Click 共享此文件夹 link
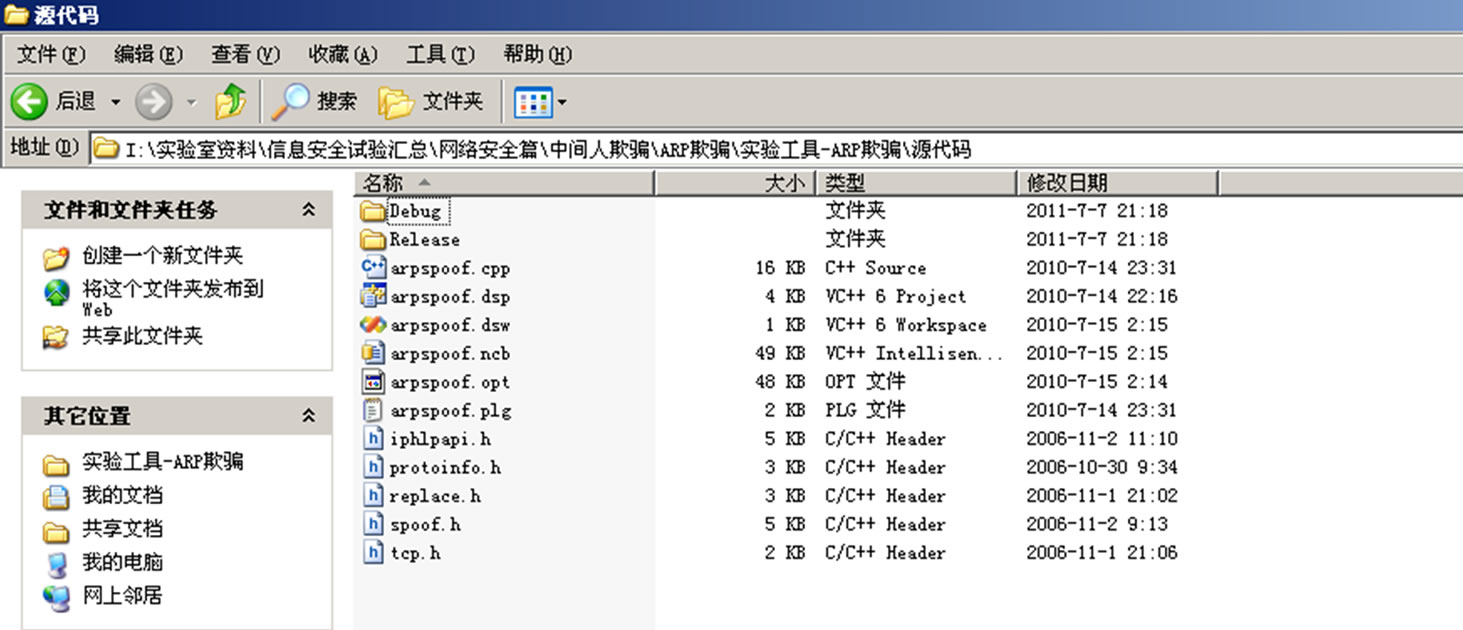 tap(142, 336)
